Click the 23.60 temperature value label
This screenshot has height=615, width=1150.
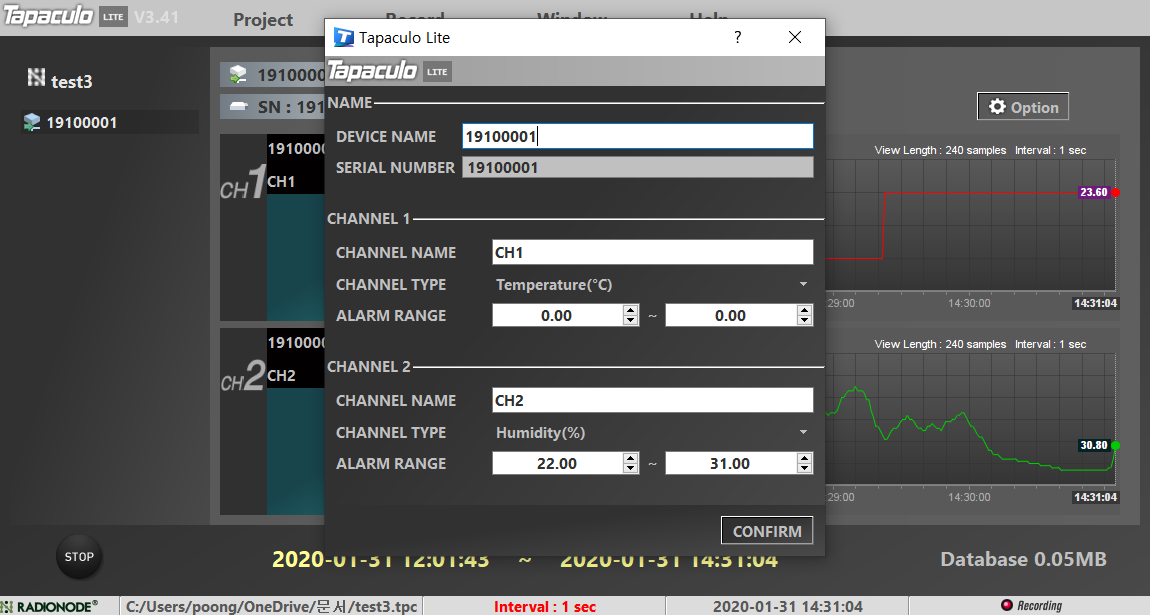1094,192
